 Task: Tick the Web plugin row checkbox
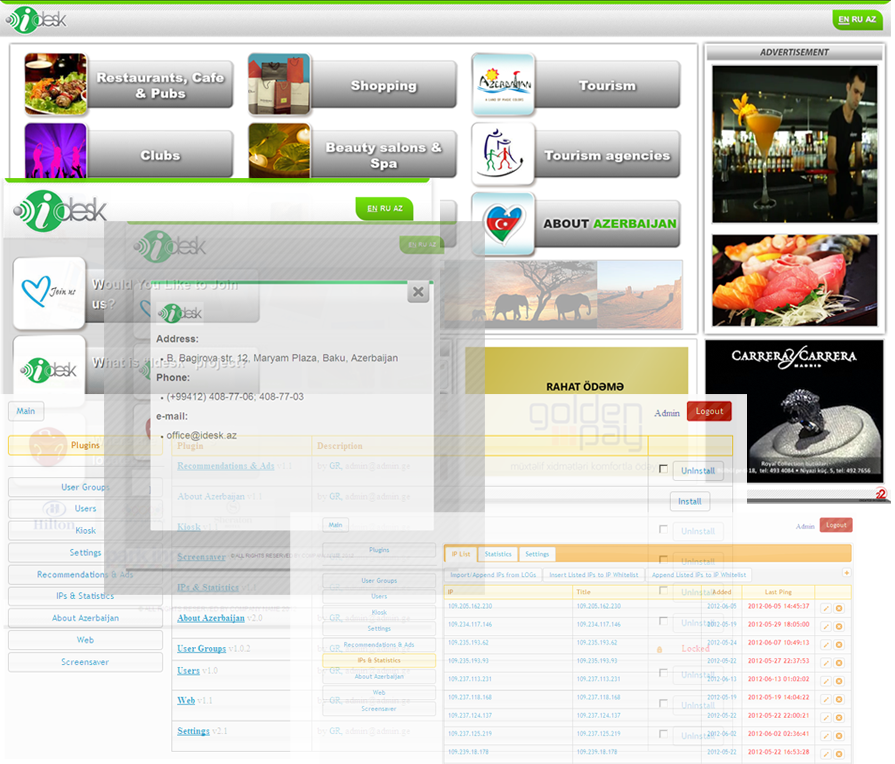(663, 703)
